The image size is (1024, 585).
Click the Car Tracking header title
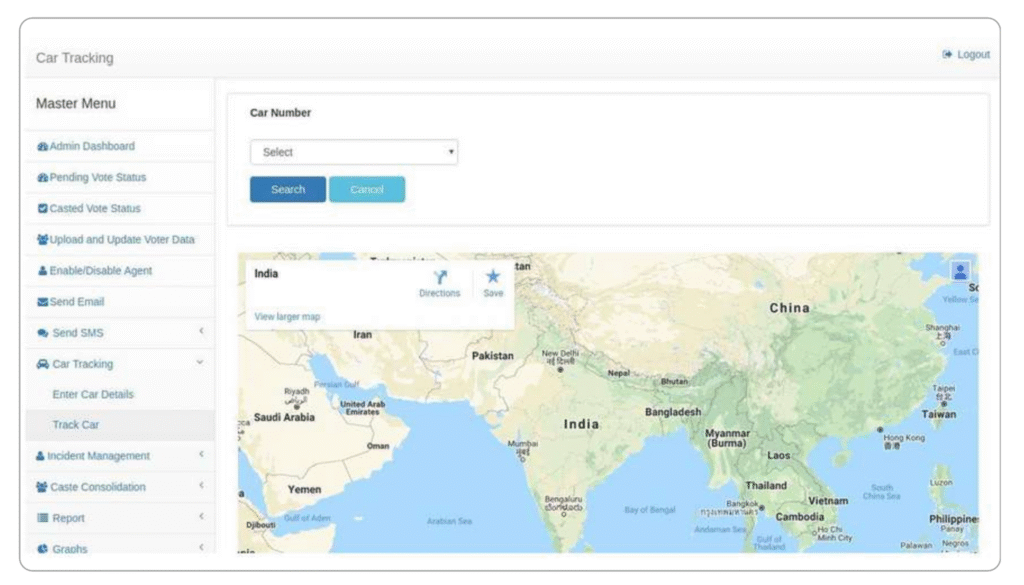coord(75,58)
